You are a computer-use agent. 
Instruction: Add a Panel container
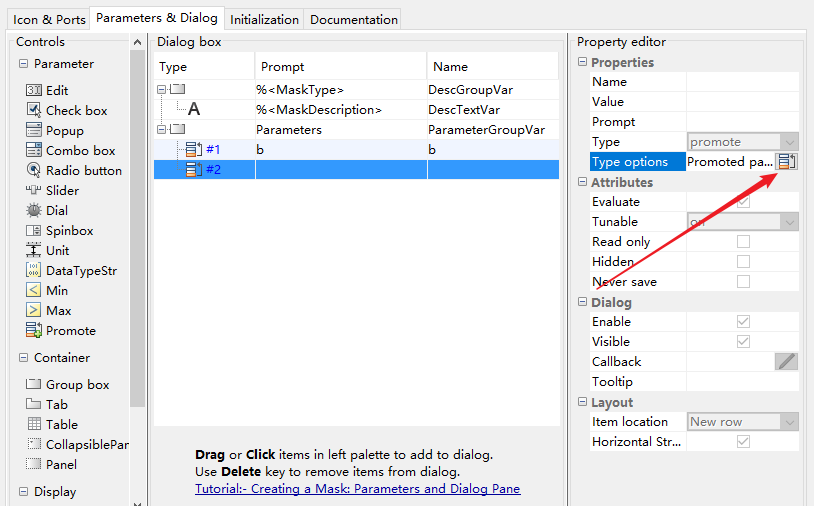click(51, 464)
